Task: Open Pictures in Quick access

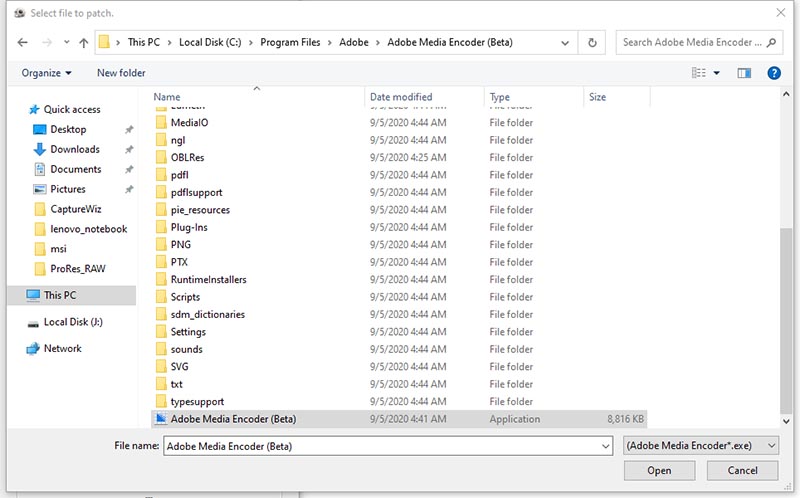Action: [59, 189]
